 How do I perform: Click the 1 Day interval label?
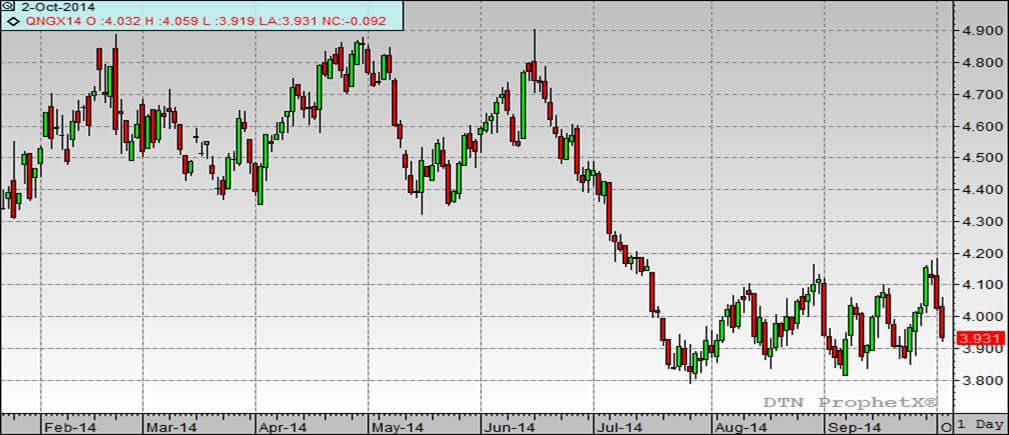coord(981,425)
